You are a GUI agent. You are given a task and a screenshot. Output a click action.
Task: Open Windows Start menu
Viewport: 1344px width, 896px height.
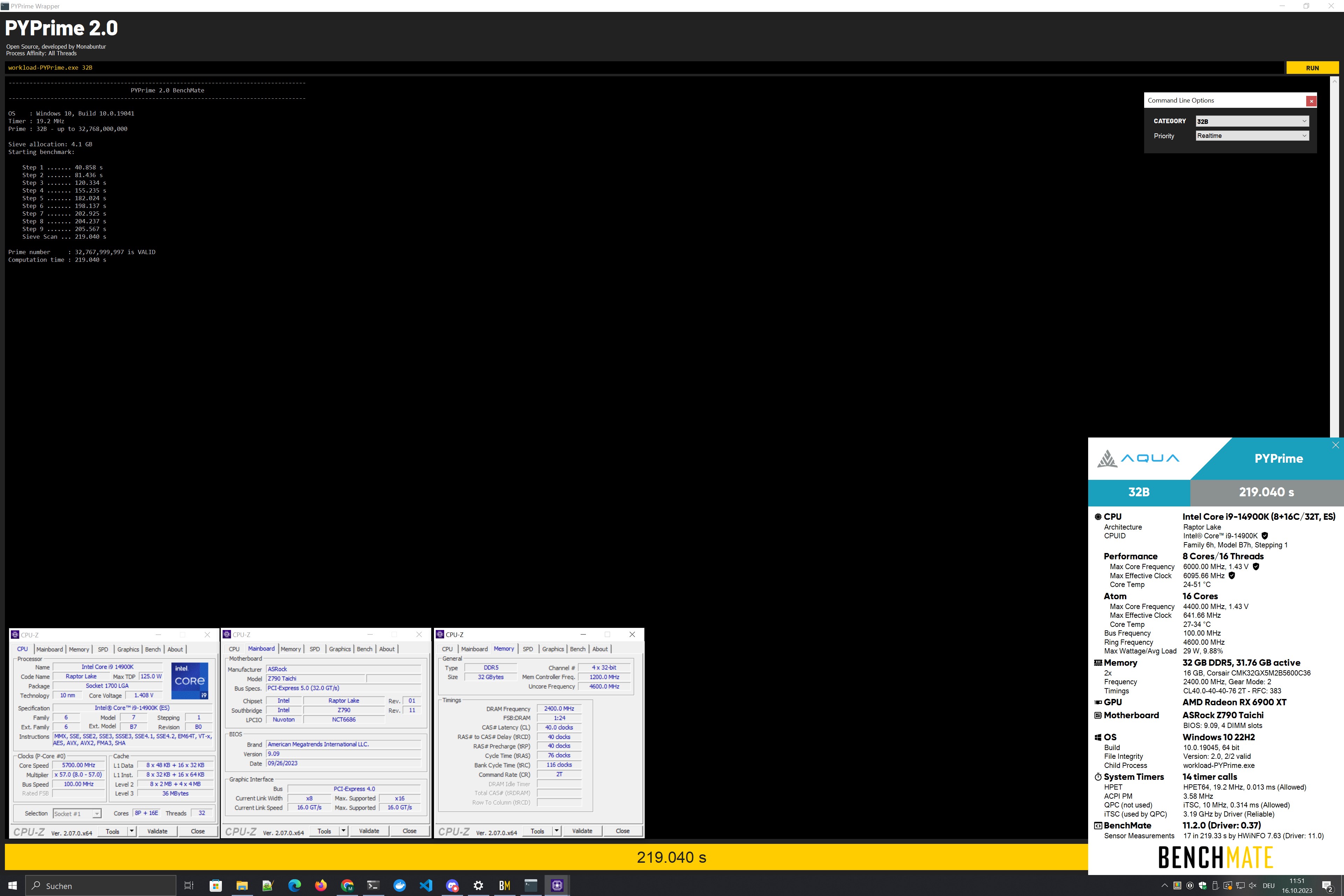pos(13,885)
